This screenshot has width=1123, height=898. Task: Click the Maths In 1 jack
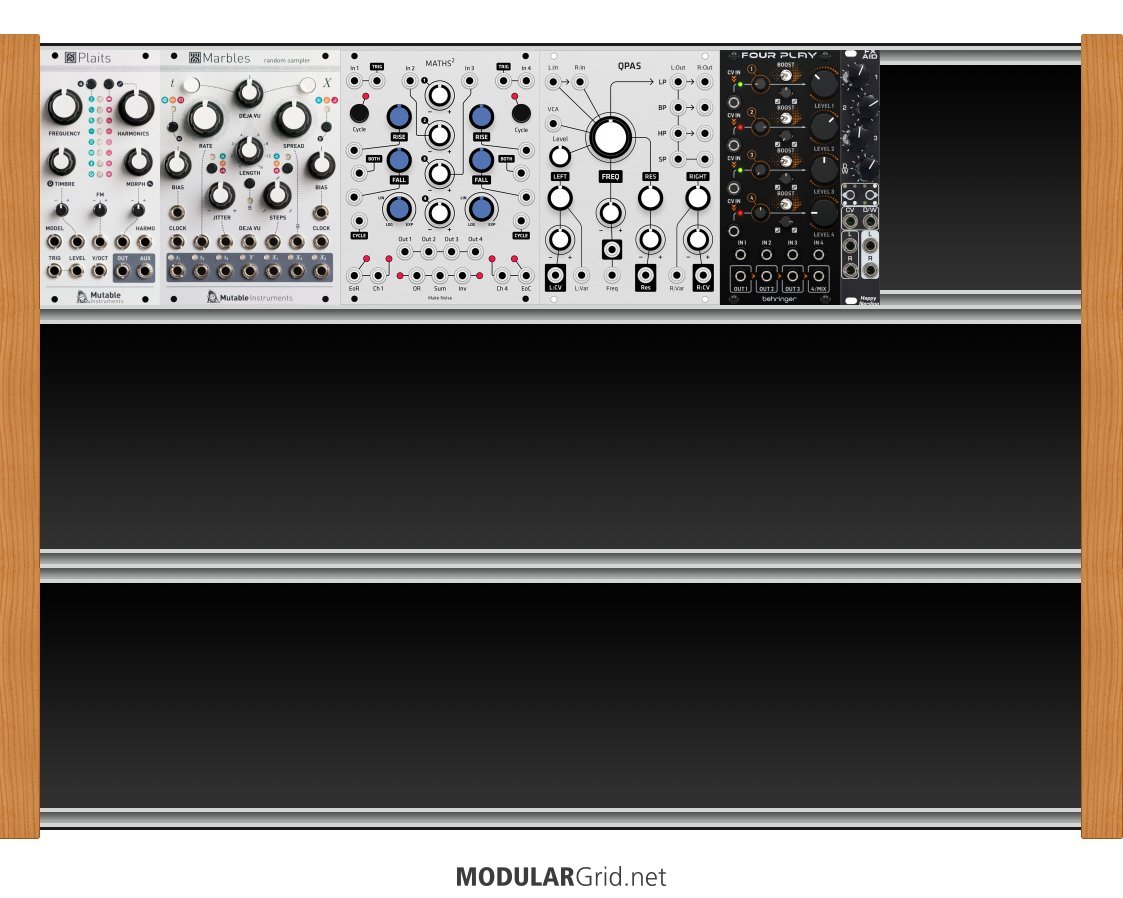355,81
